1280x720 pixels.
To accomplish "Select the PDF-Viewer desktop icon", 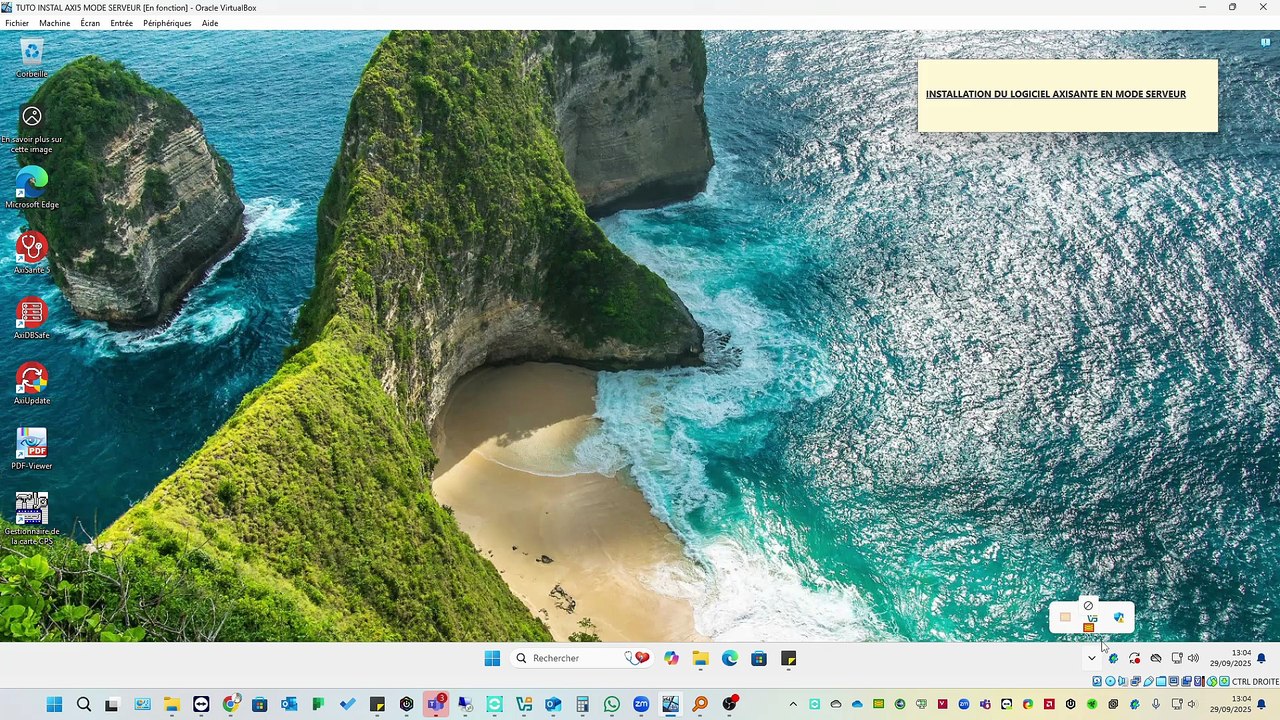I will [x=32, y=449].
